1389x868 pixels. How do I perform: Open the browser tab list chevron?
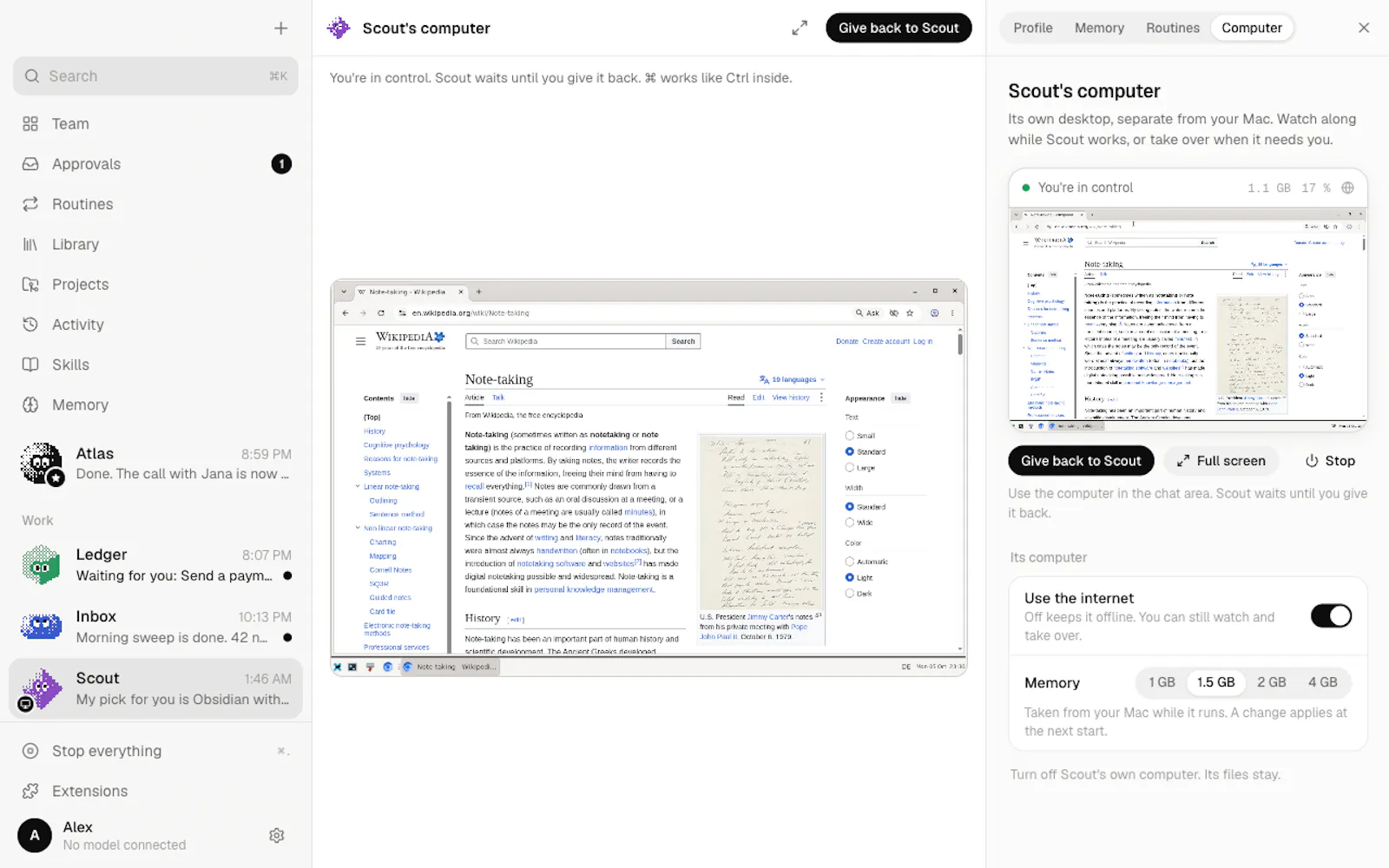coord(344,292)
